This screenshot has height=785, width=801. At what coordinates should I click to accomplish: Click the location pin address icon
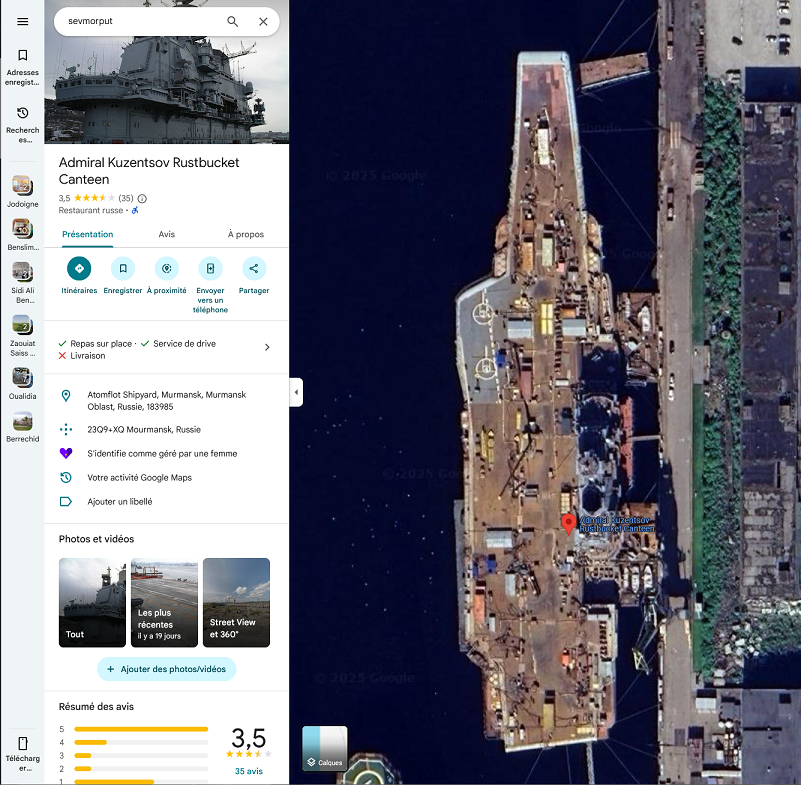pyautogui.click(x=66, y=396)
